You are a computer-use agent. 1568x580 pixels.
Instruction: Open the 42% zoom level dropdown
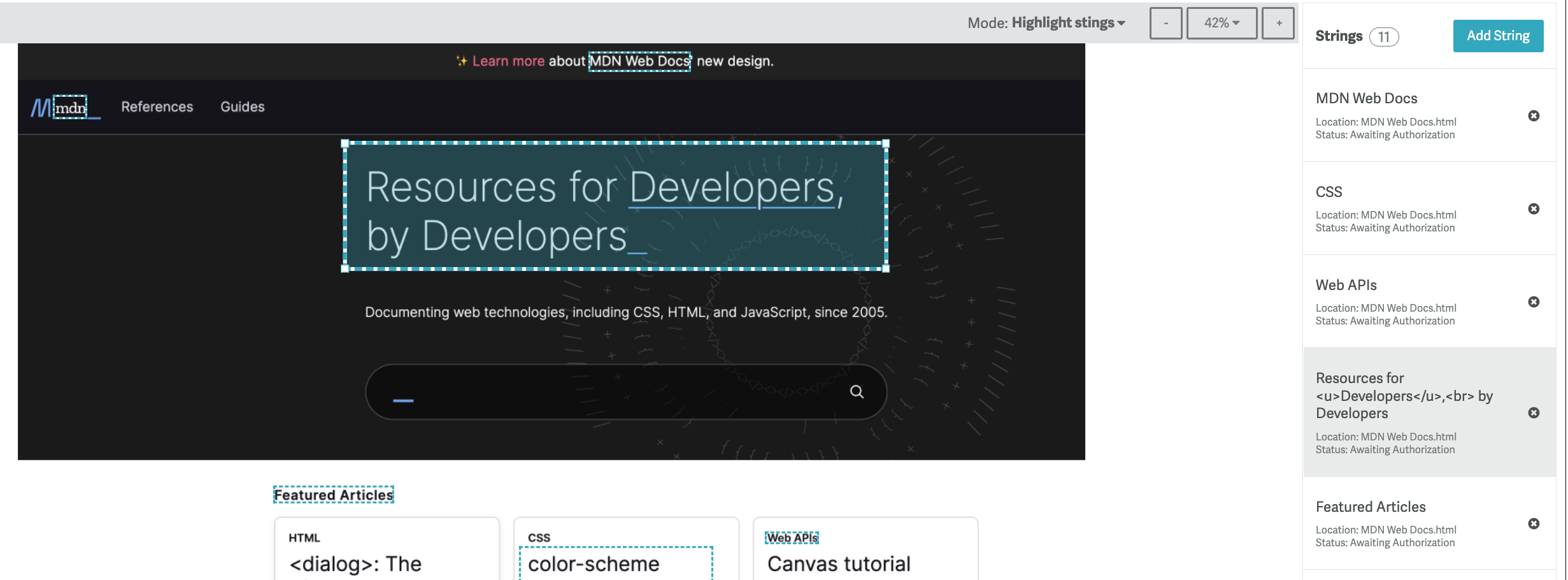1221,22
